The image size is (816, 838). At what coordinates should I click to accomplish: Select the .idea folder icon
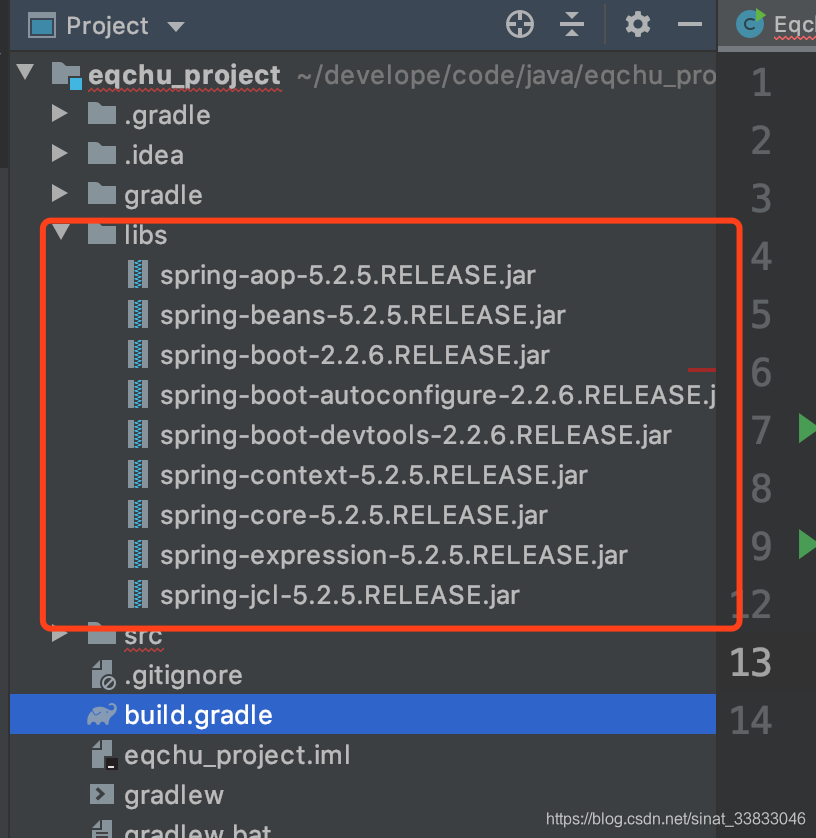point(102,154)
